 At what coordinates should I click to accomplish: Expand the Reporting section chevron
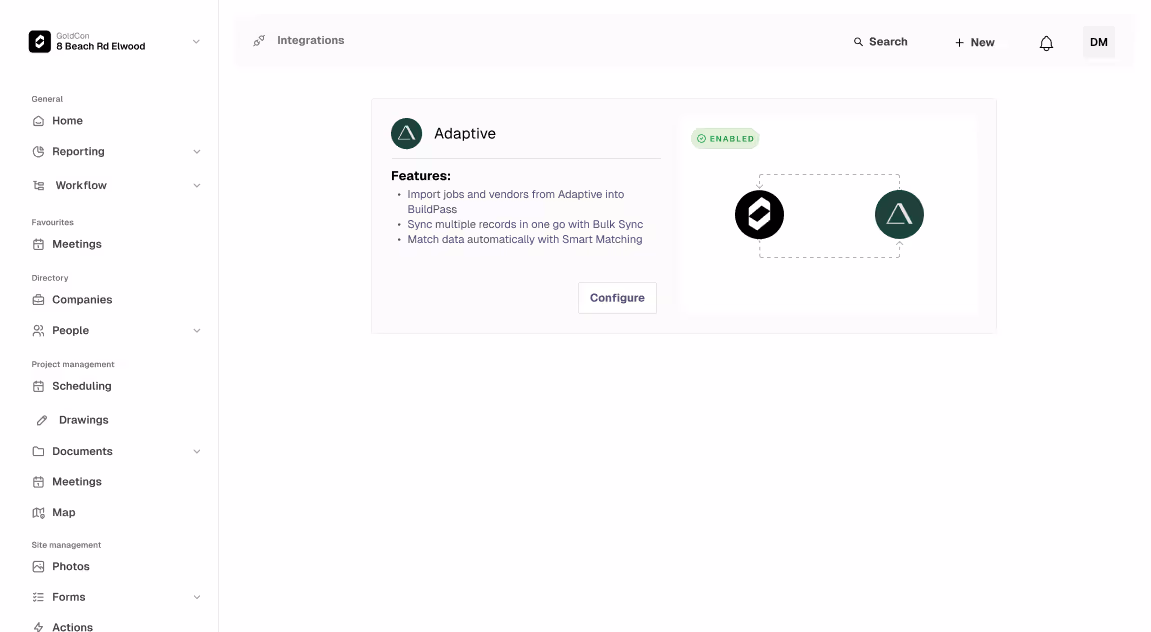pos(197,152)
